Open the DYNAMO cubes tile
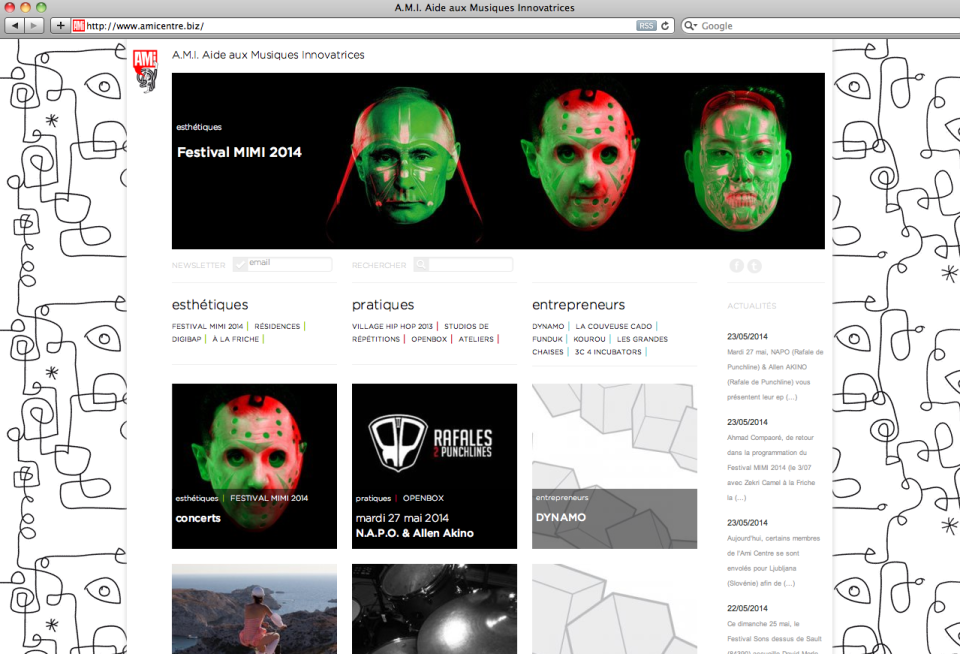Image resolution: width=960 pixels, height=654 pixels. (x=614, y=466)
